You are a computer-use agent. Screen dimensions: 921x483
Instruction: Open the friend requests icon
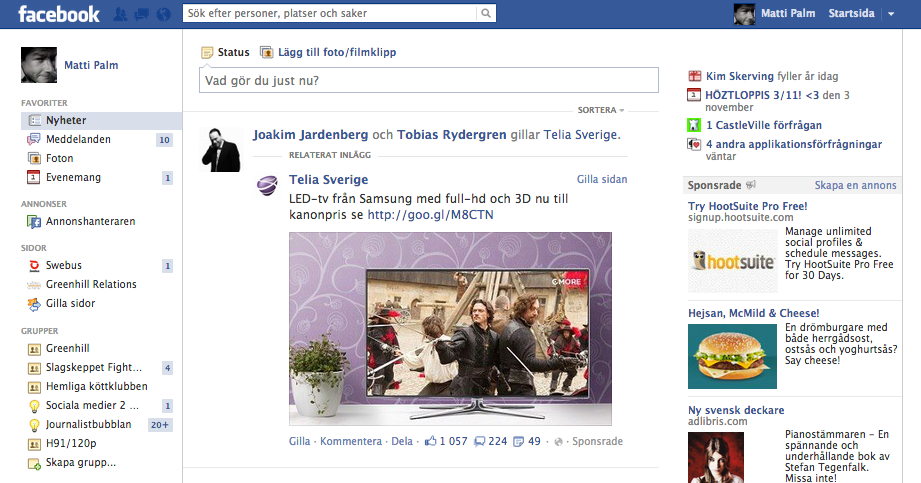[x=120, y=14]
